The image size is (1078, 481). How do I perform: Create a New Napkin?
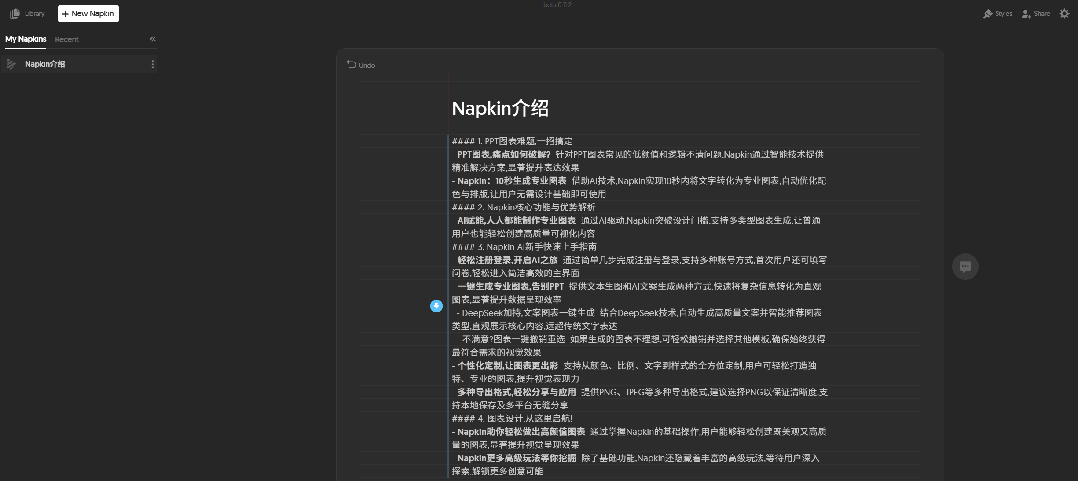88,14
